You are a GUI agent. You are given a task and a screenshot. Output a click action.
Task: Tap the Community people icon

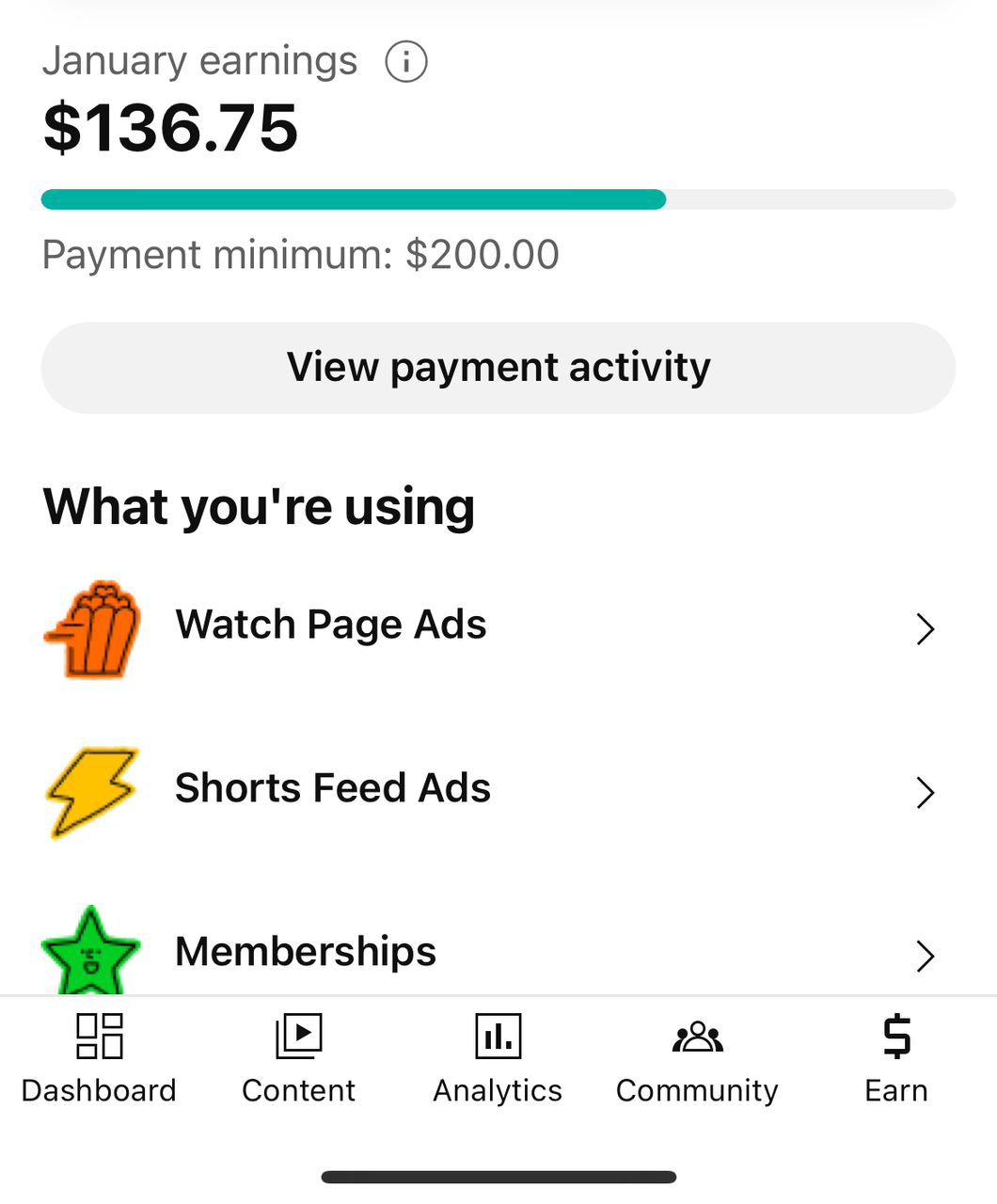pos(698,1036)
